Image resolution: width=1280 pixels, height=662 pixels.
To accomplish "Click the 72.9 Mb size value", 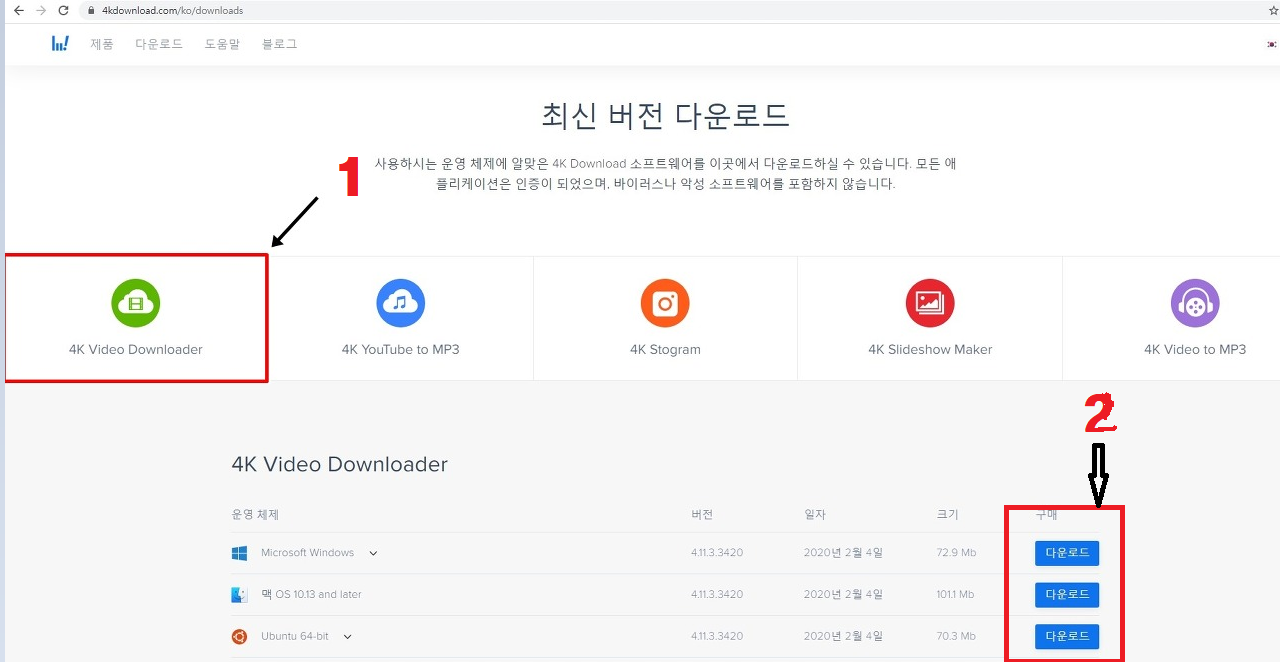I will (x=956, y=553).
